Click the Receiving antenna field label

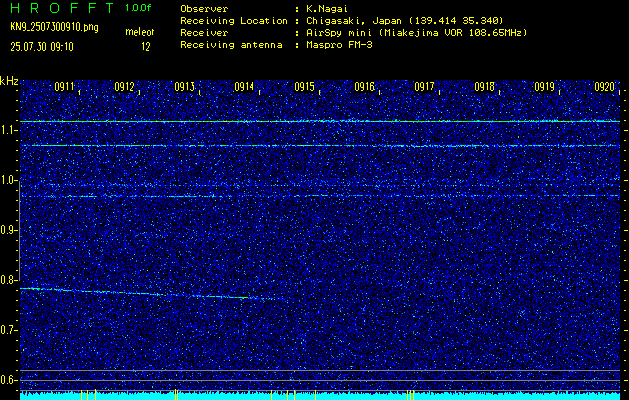click(231, 45)
